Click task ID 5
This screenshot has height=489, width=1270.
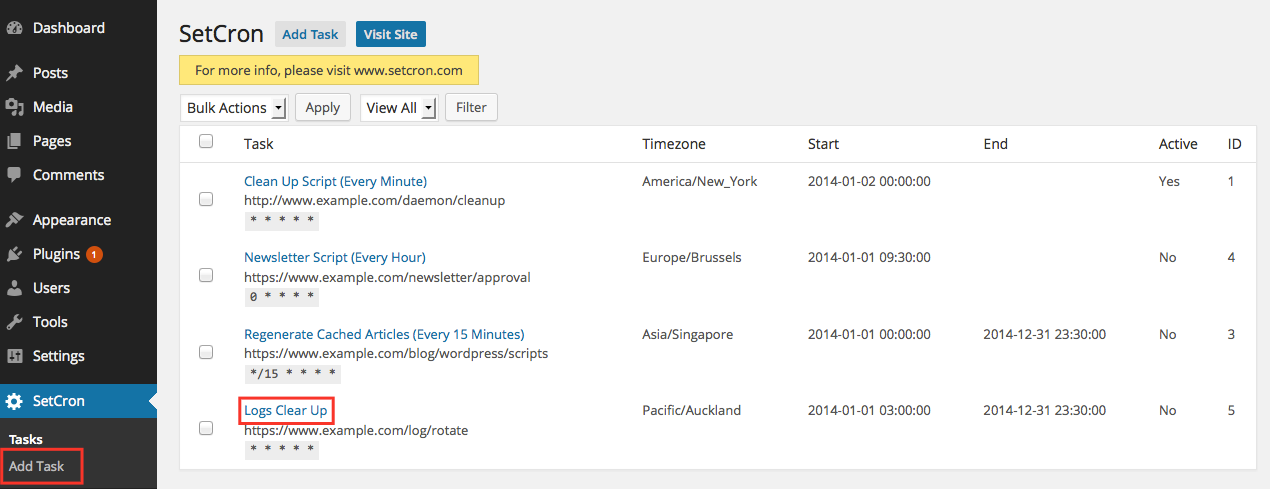click(1231, 410)
